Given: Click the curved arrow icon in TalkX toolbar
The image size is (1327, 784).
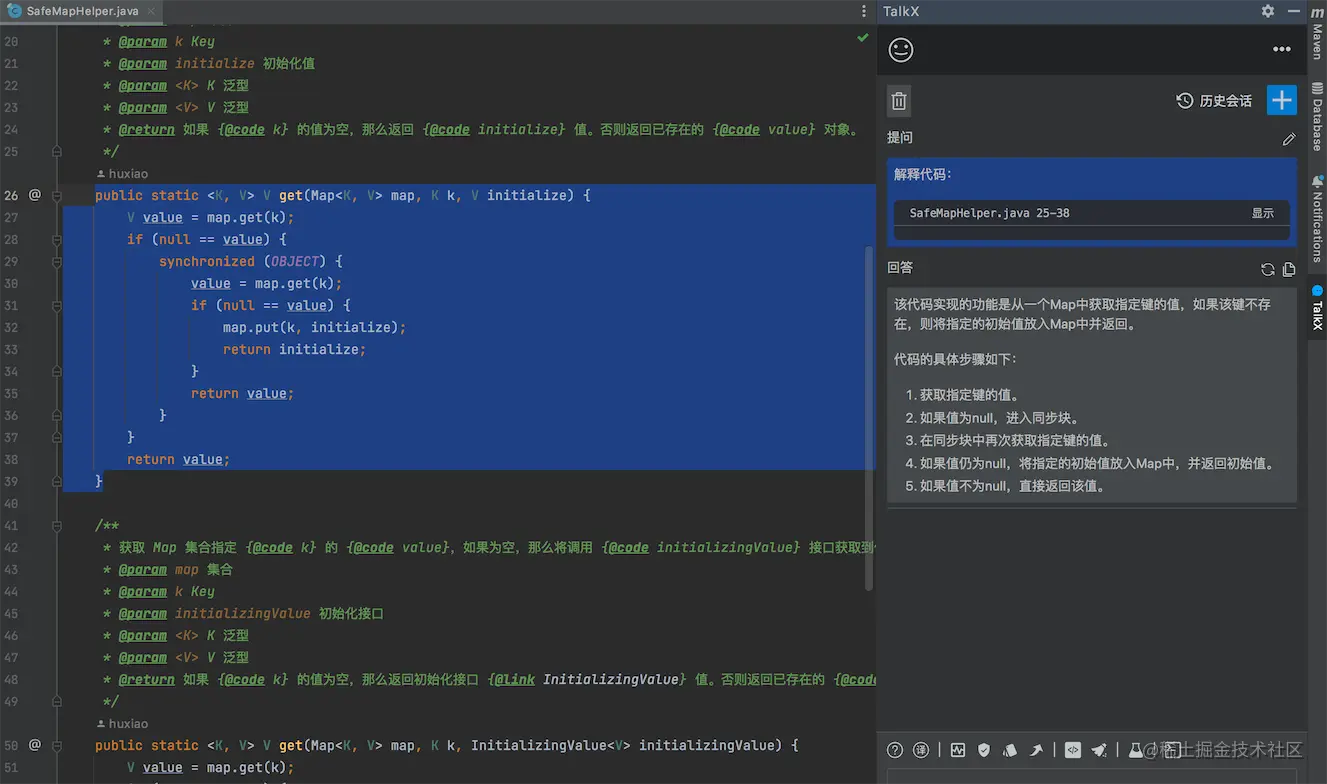Looking at the screenshot, I should [1036, 750].
